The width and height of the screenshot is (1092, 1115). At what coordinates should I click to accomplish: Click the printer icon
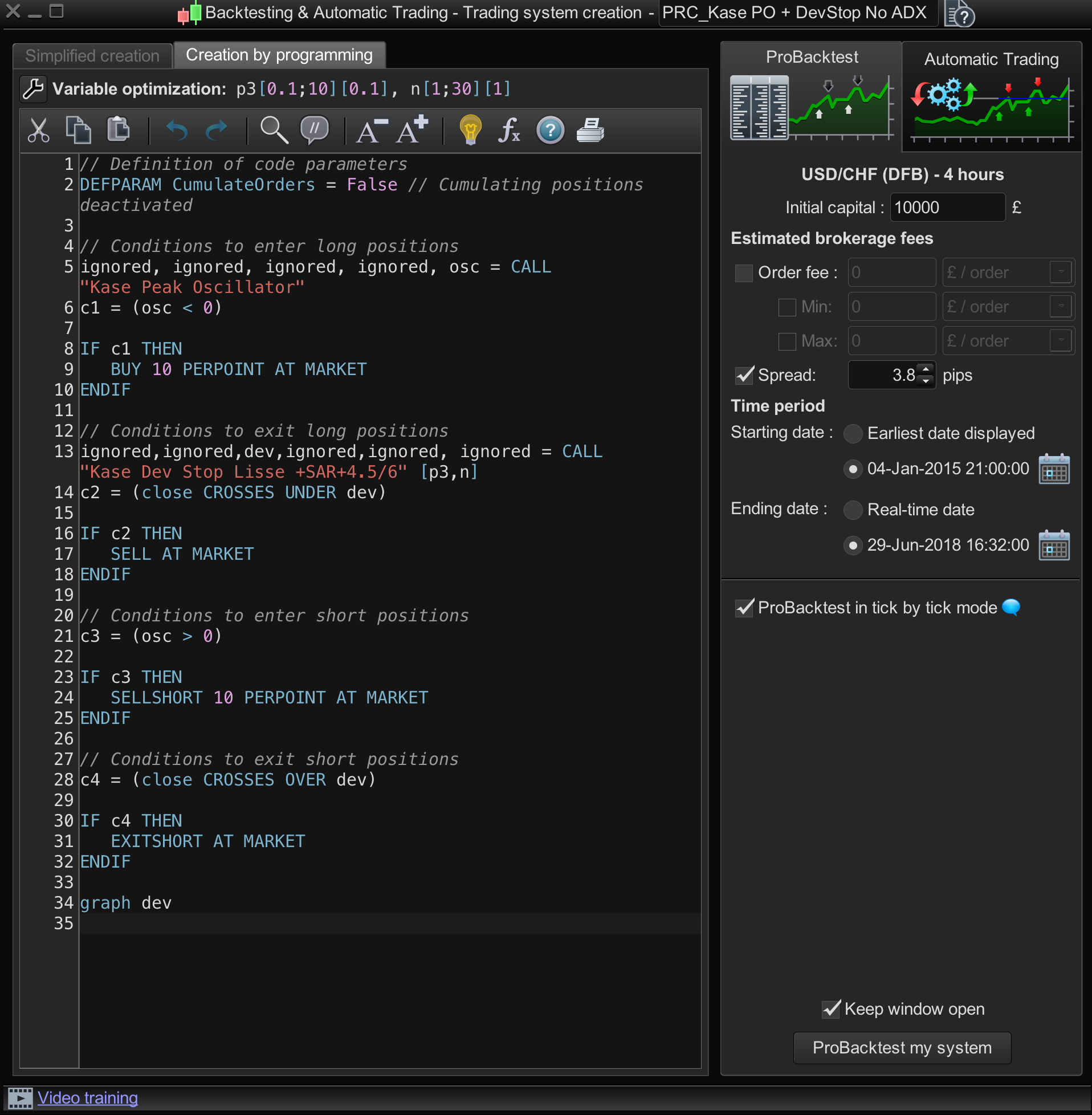[589, 130]
